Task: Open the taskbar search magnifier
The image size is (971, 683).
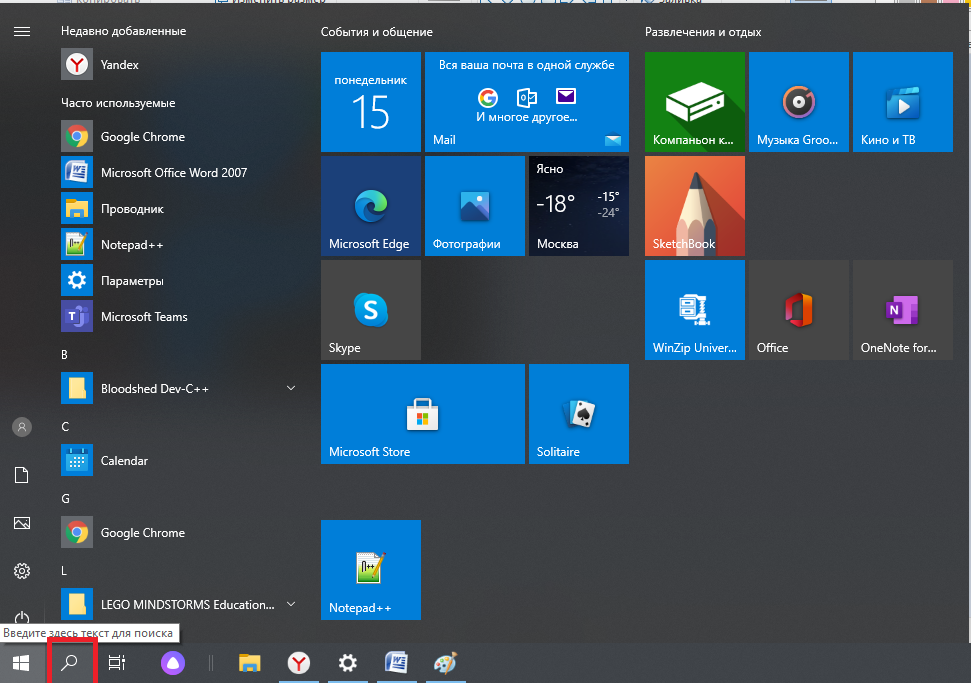Action: [x=70, y=663]
